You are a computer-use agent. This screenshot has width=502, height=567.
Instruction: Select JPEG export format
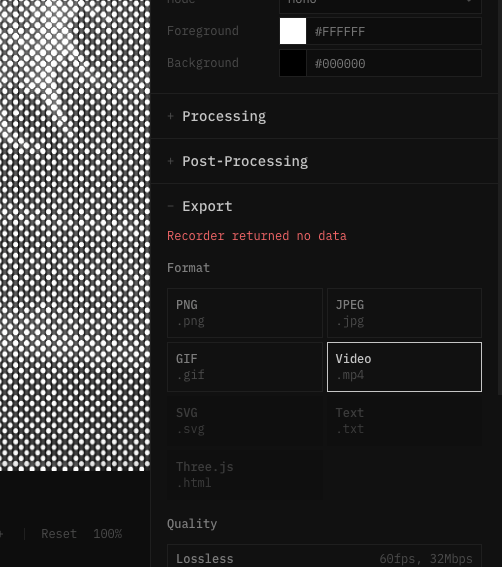pos(404,313)
